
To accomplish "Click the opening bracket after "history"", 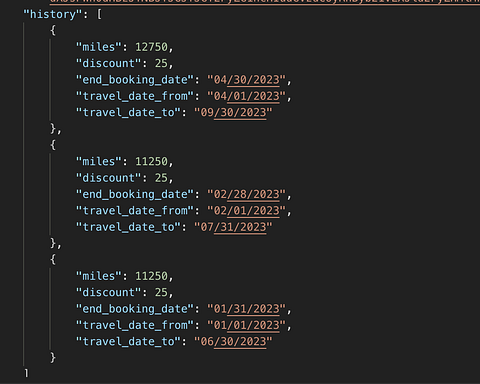I will point(99,15).
